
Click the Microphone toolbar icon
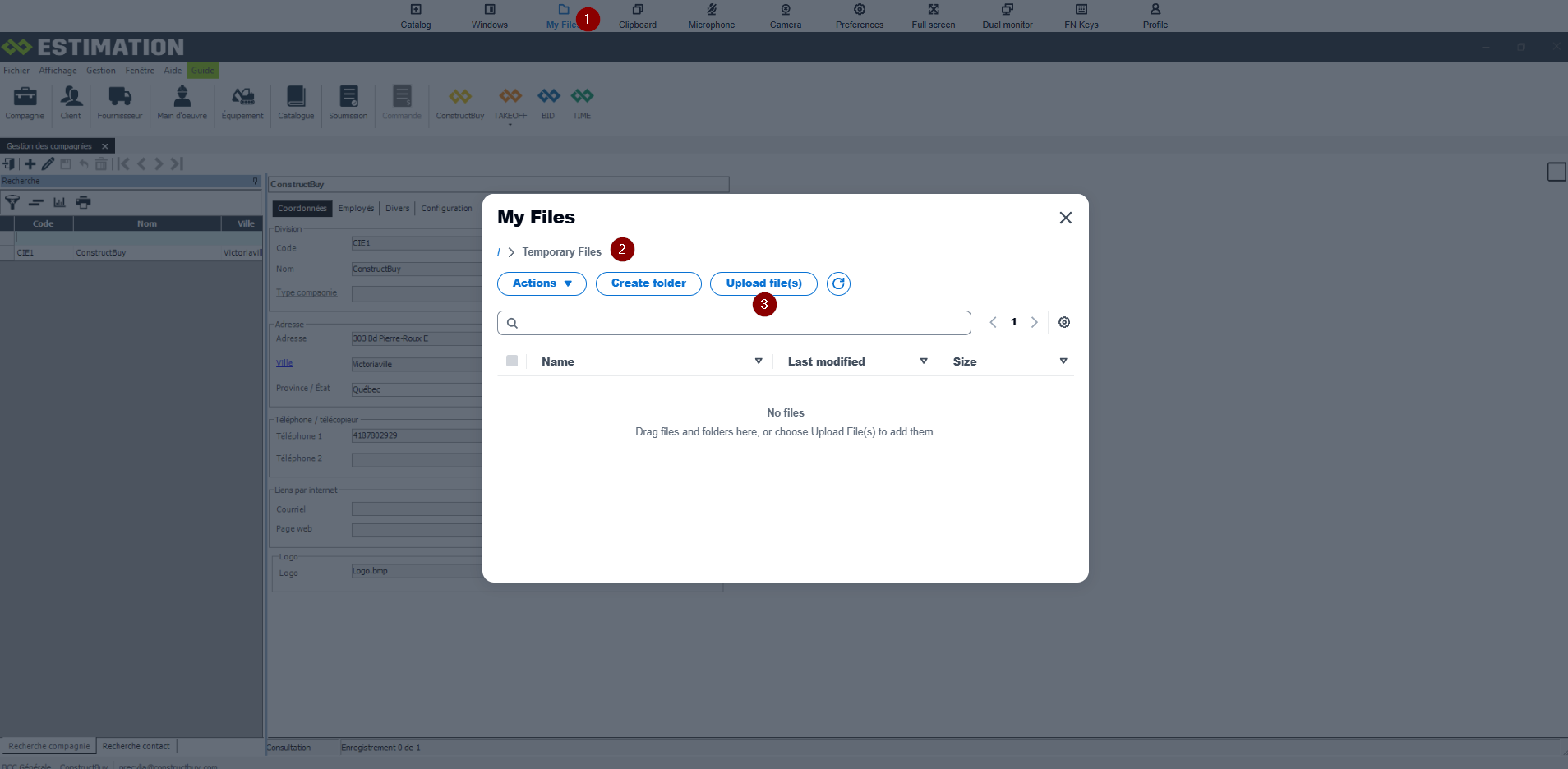tap(712, 16)
